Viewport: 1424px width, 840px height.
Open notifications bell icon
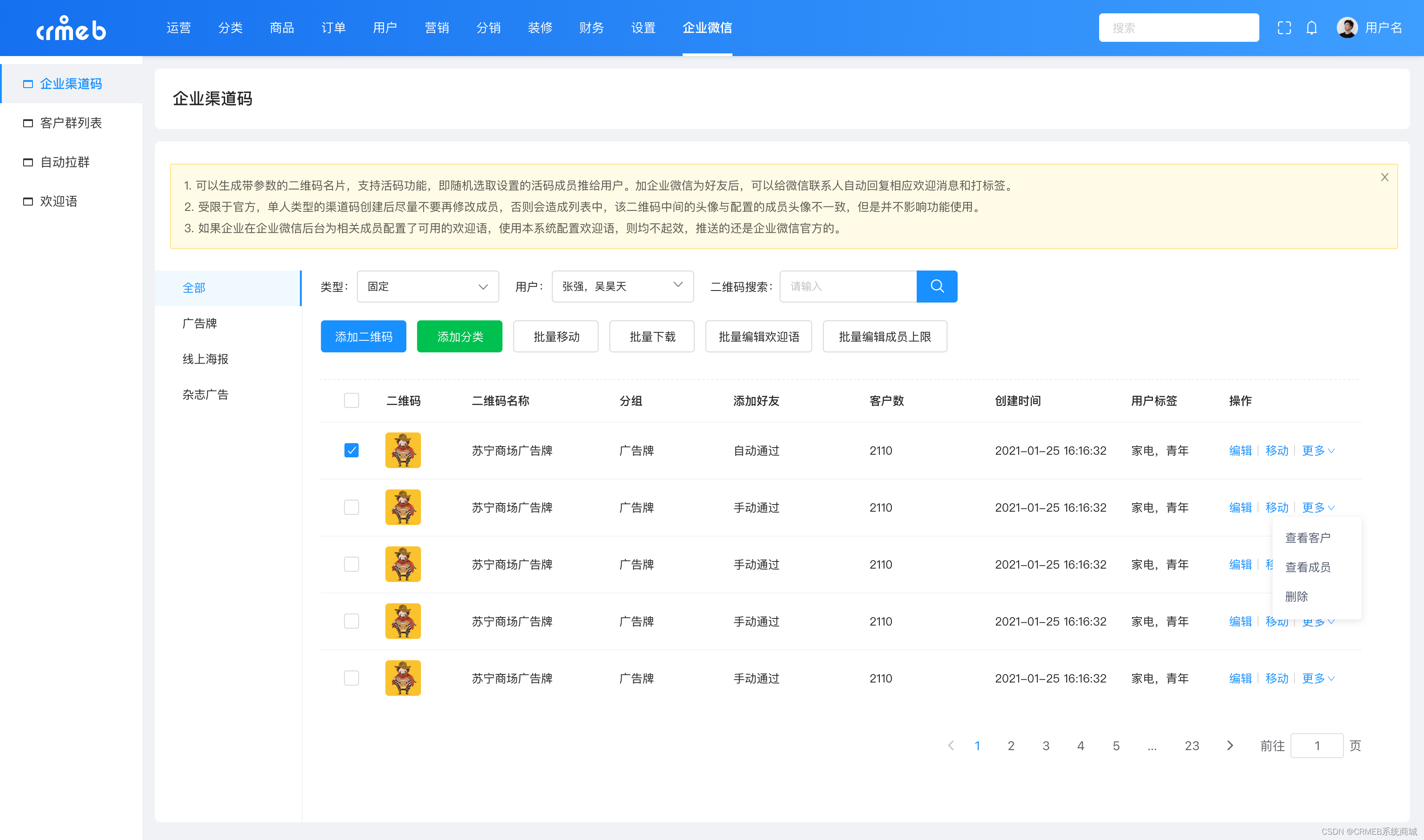[1311, 28]
